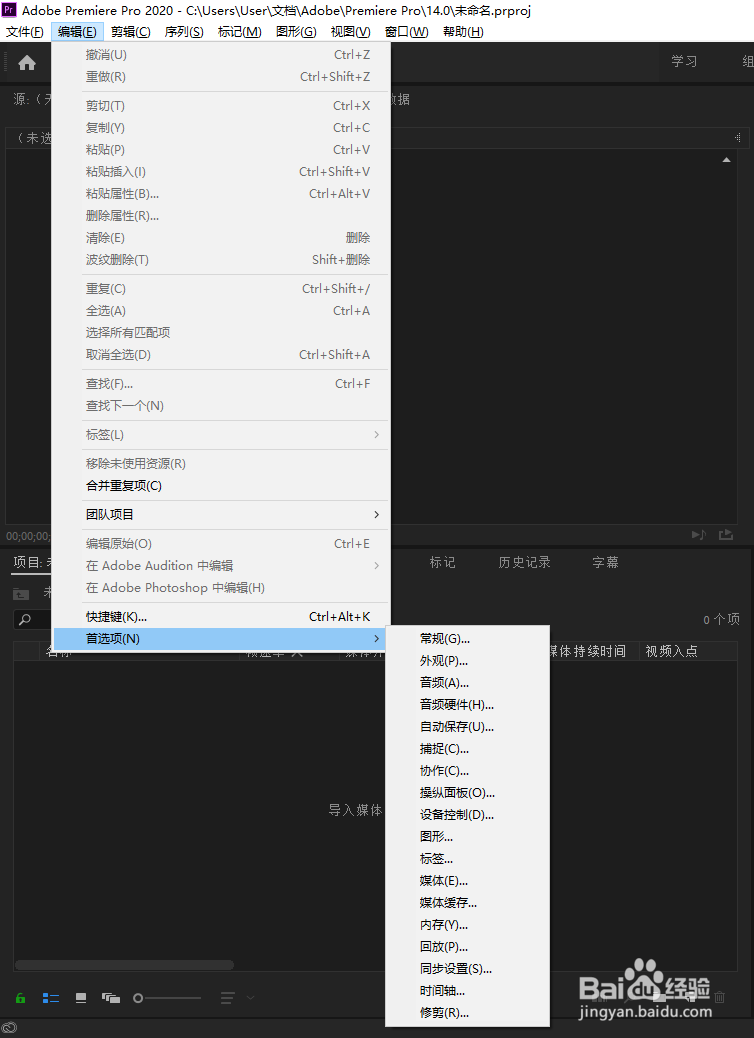Open the 窗口(W) menu
Viewport: 754px width, 1038px height.
pos(406,32)
